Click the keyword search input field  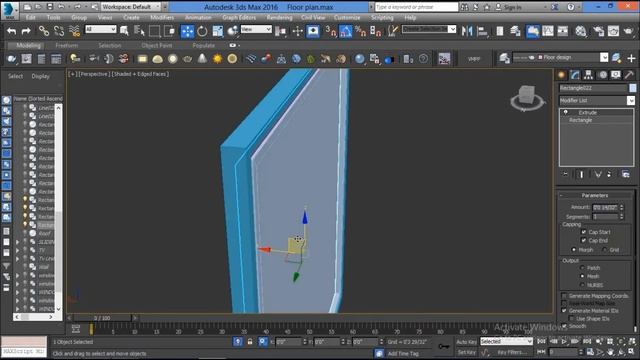tap(416, 7)
